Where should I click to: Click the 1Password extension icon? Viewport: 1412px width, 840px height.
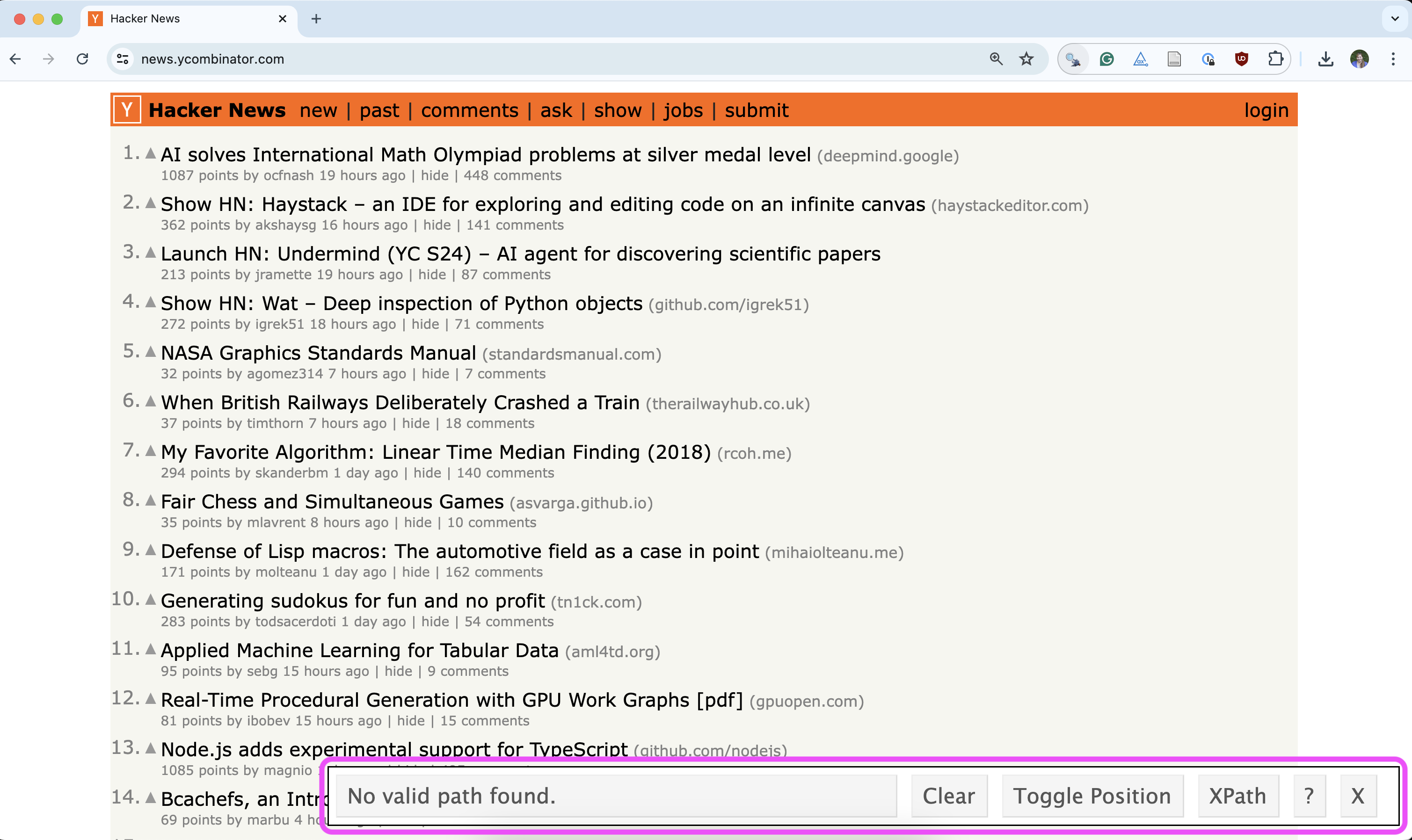point(1208,59)
